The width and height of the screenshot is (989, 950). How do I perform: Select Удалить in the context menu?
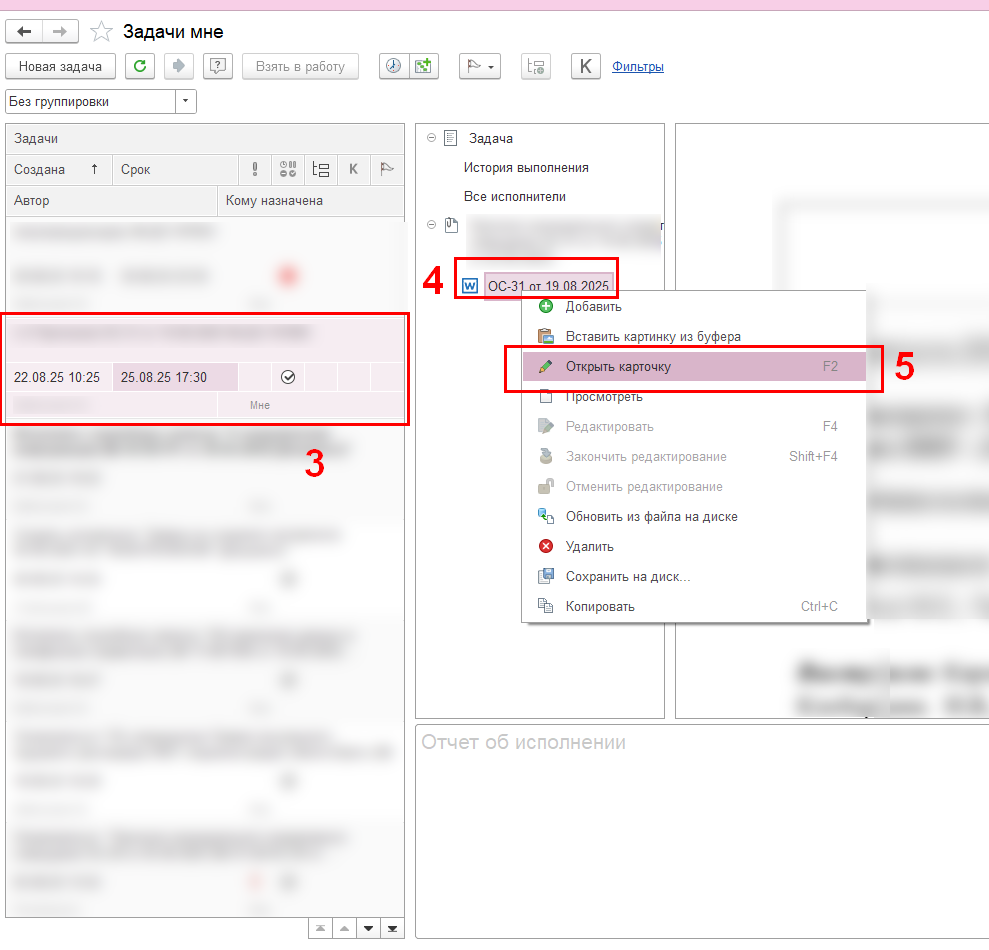click(589, 547)
